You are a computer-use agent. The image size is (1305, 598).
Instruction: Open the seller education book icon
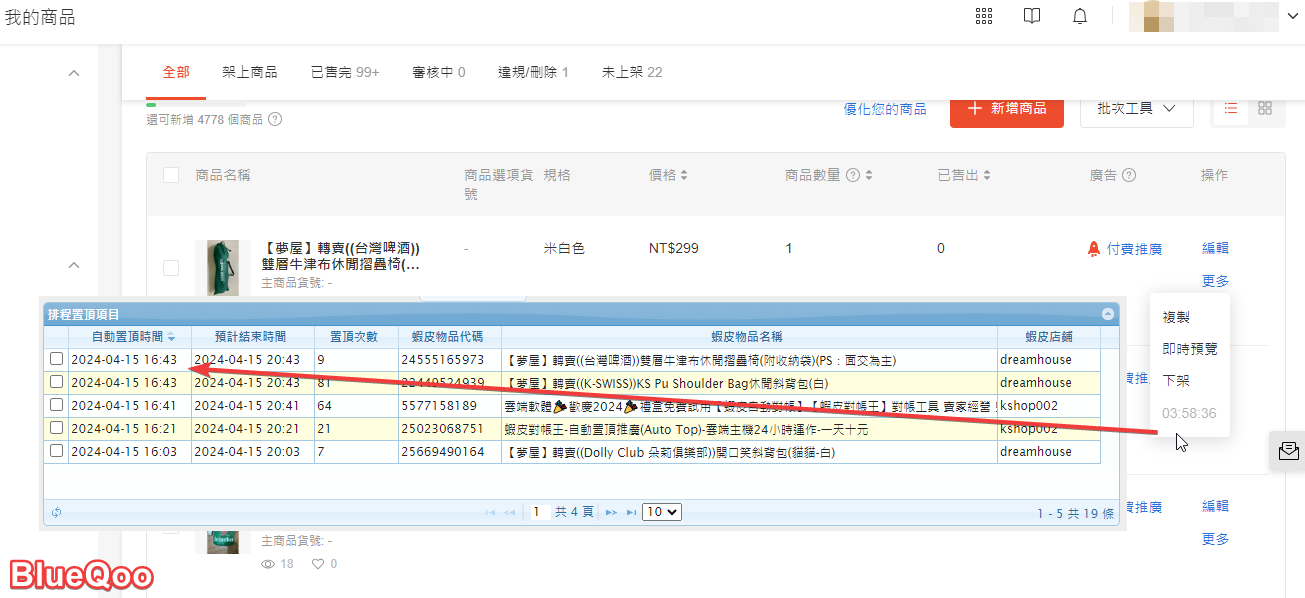(x=1032, y=16)
